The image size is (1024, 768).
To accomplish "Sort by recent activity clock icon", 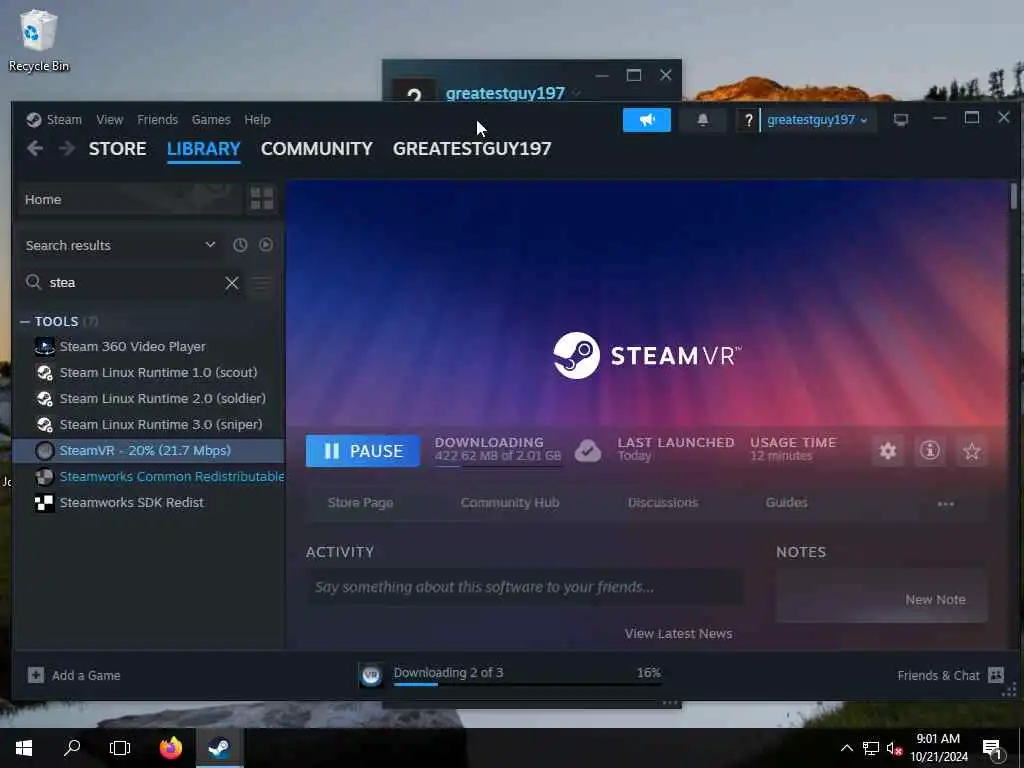I will [240, 245].
